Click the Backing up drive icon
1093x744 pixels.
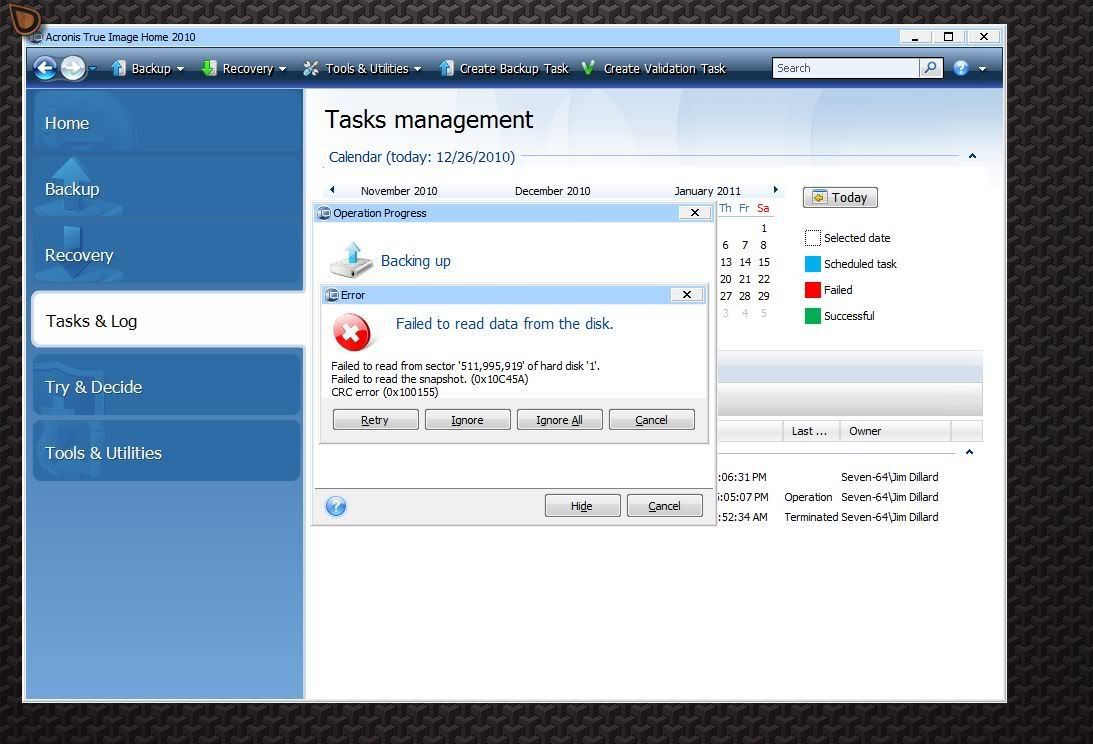pyautogui.click(x=351, y=260)
